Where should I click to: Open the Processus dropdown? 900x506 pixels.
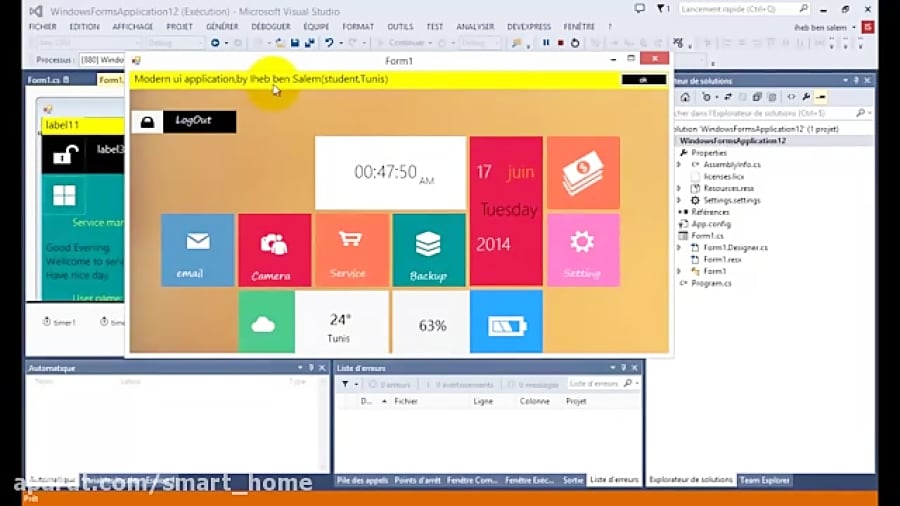coord(102,60)
